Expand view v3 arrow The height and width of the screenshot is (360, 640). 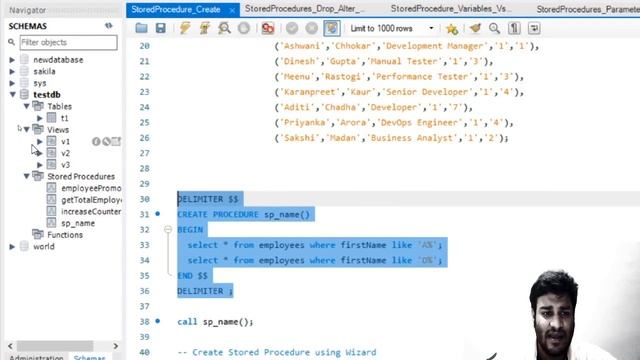(x=40, y=165)
